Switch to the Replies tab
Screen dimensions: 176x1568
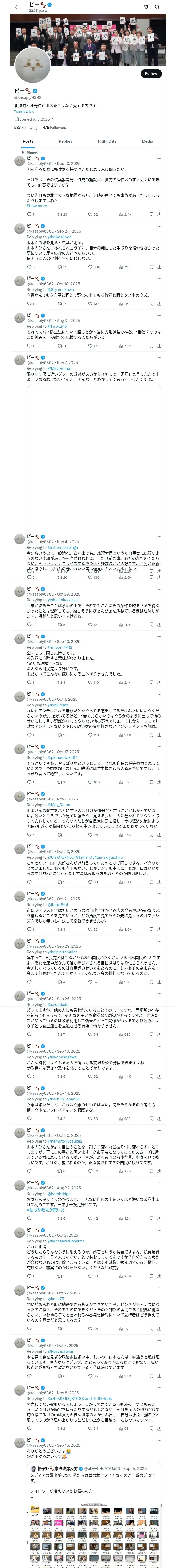tap(65, 141)
